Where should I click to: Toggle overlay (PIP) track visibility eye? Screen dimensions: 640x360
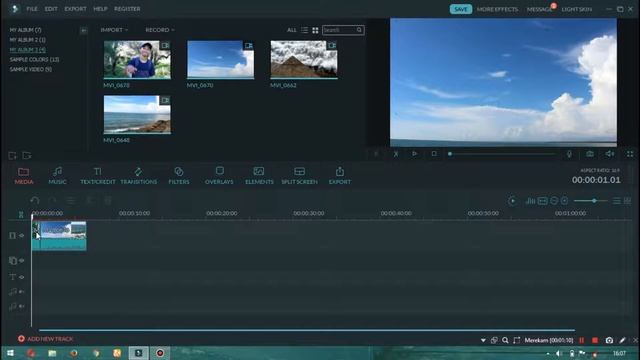tap(22, 260)
